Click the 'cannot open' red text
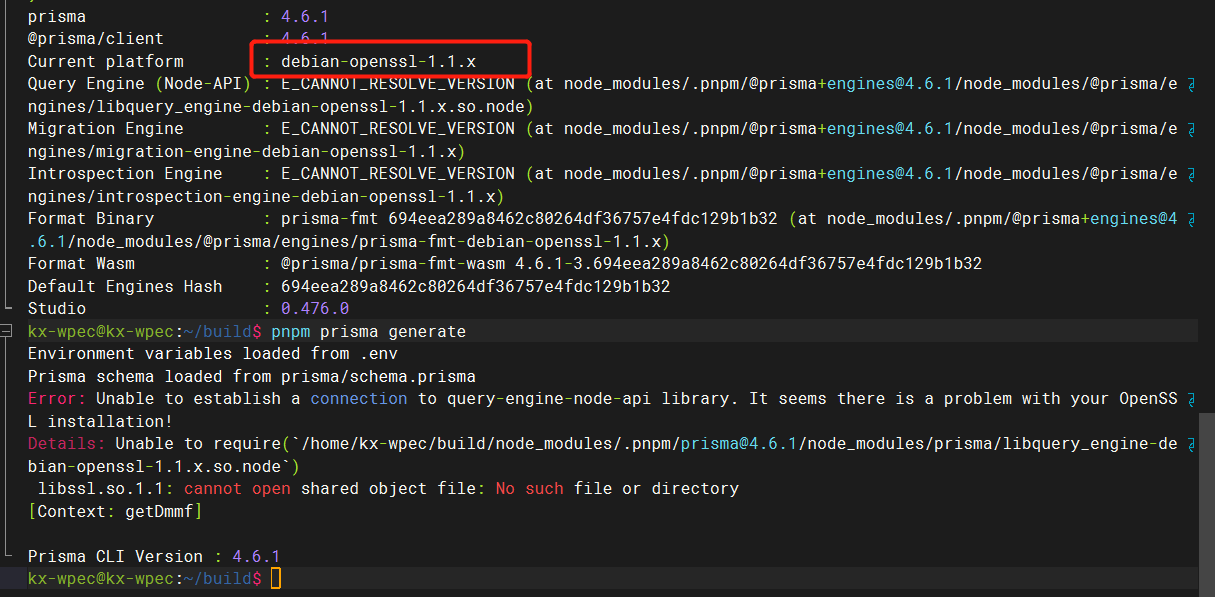 click(237, 488)
